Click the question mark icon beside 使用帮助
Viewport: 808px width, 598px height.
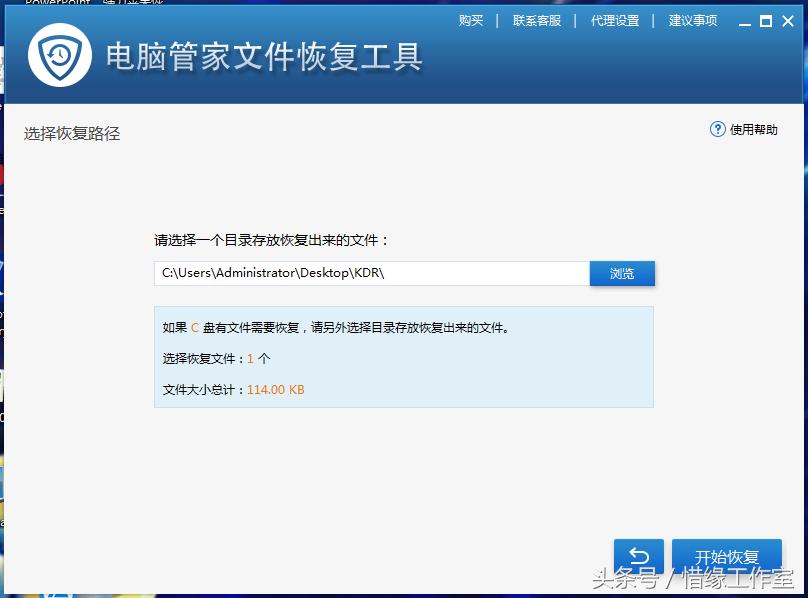(x=719, y=129)
